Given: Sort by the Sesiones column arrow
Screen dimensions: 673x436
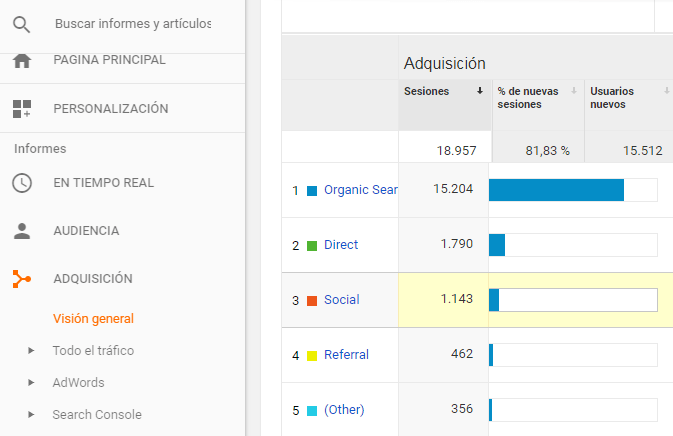Looking at the screenshot, I should click(x=479, y=91).
